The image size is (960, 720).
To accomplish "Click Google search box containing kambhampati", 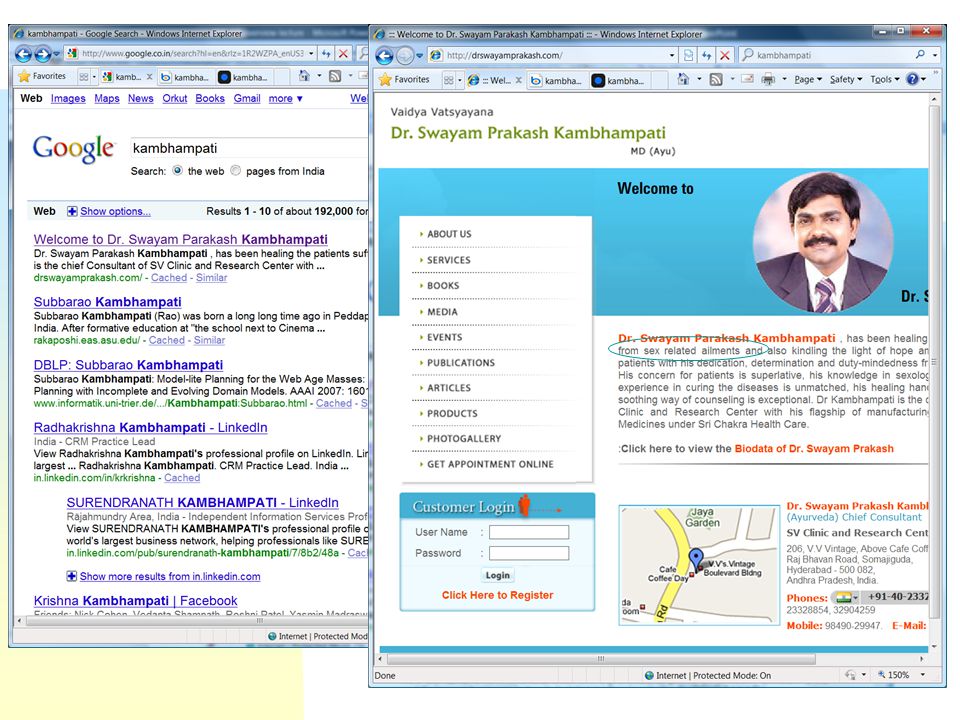I will pos(249,148).
